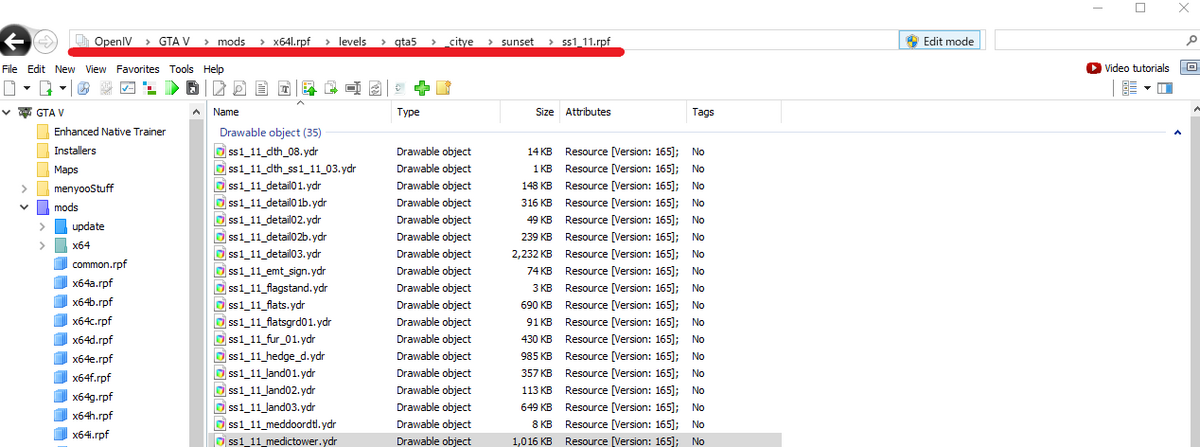Screen dimensions: 1200x447
Task: Open the Favorites menu
Action: 137,69
